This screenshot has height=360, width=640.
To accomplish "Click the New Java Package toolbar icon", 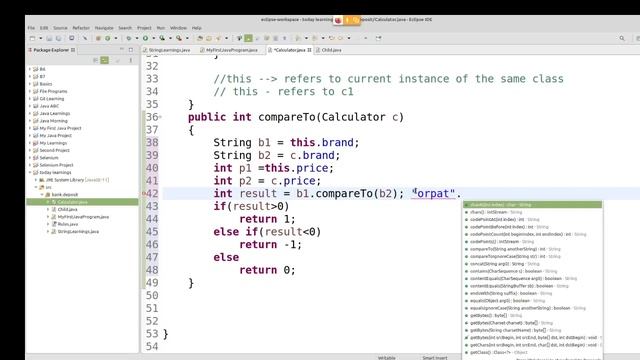I will pyautogui.click(x=98, y=38).
